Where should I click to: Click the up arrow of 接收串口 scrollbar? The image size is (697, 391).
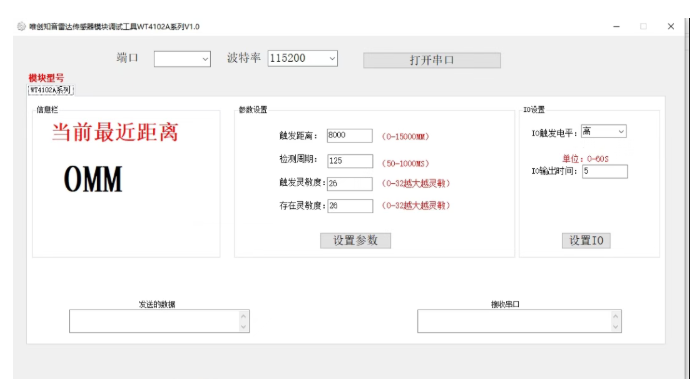pos(616,316)
